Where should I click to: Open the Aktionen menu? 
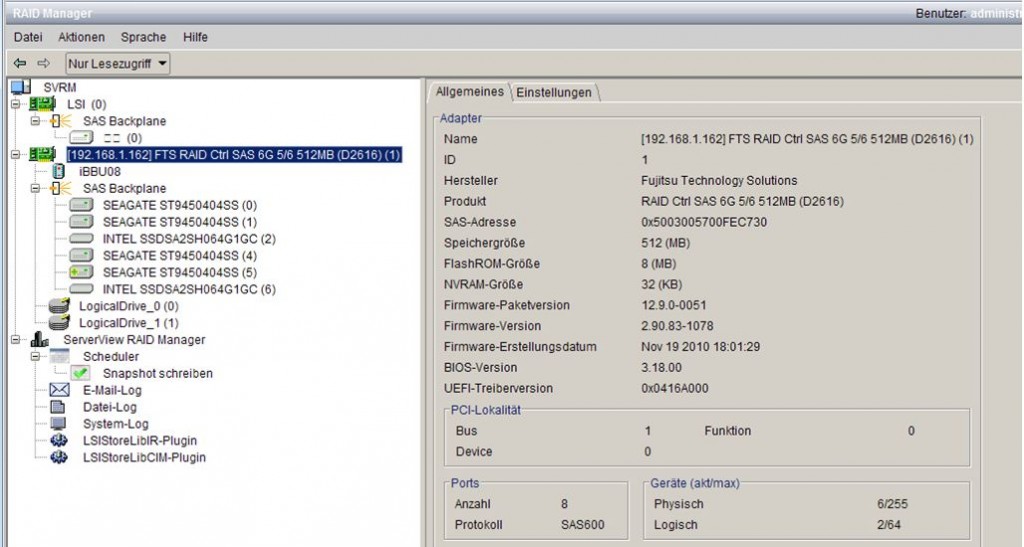tap(81, 37)
